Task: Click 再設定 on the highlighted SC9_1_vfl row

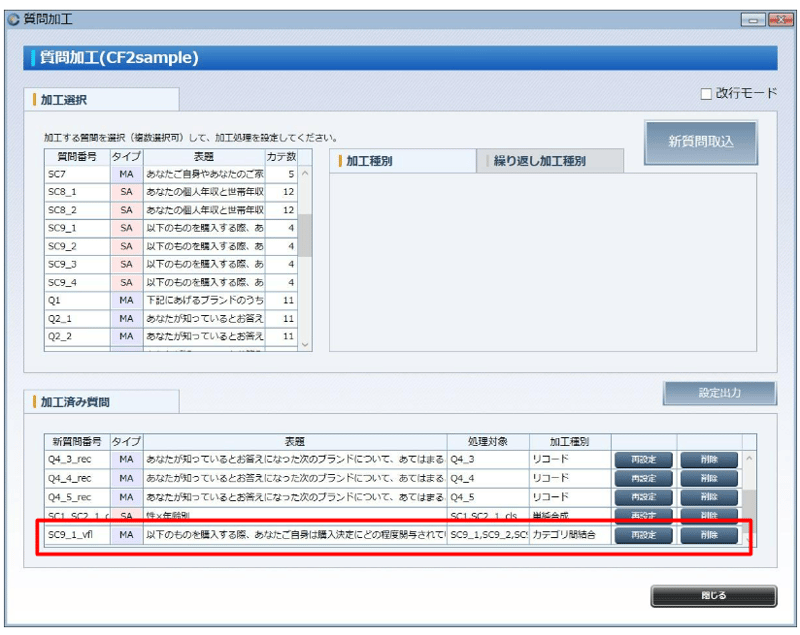Action: (645, 534)
